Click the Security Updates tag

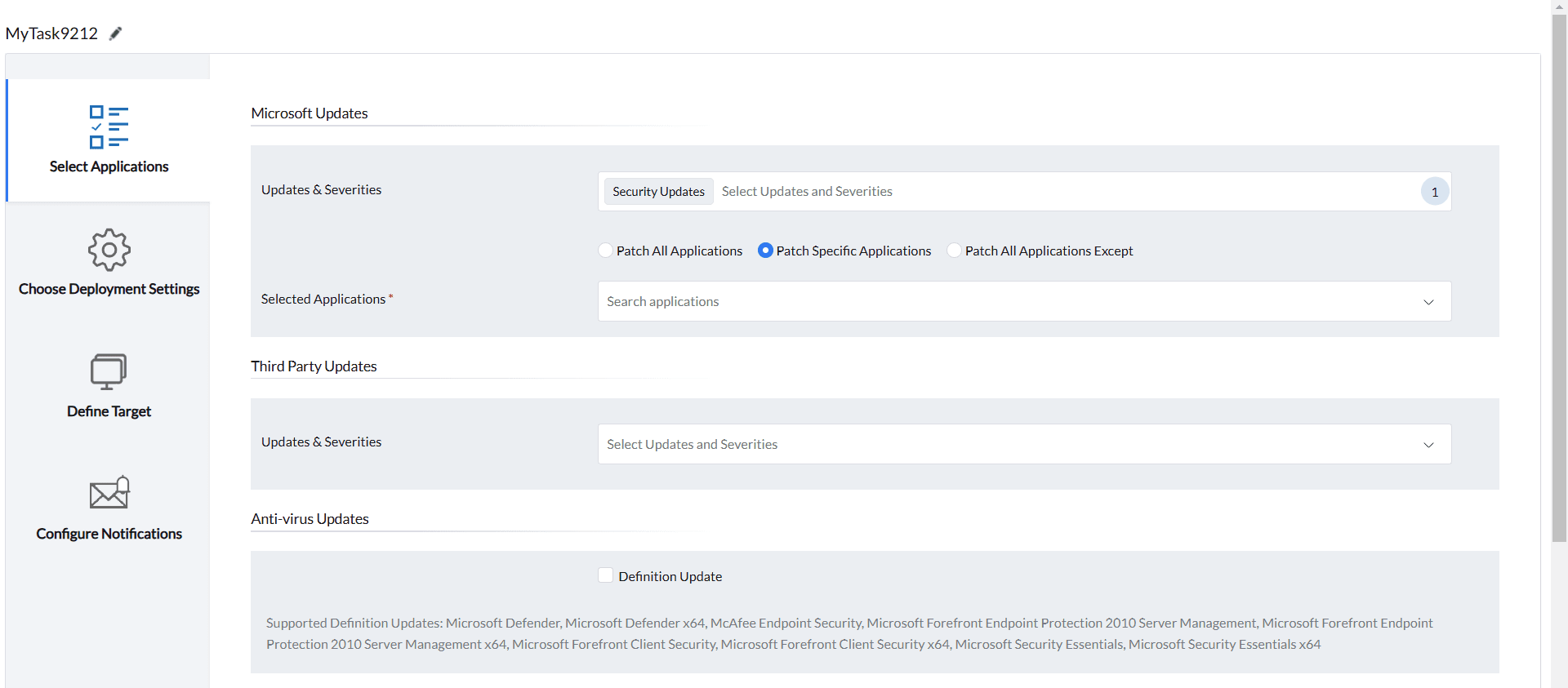click(x=658, y=192)
